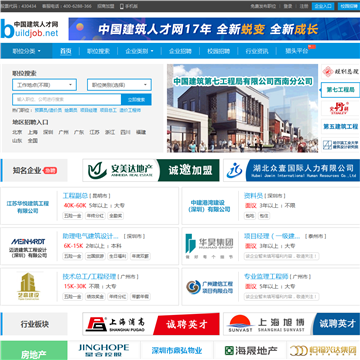Click the 项目总工 hot job link
This screenshot has width=360, height=360.
point(108,110)
